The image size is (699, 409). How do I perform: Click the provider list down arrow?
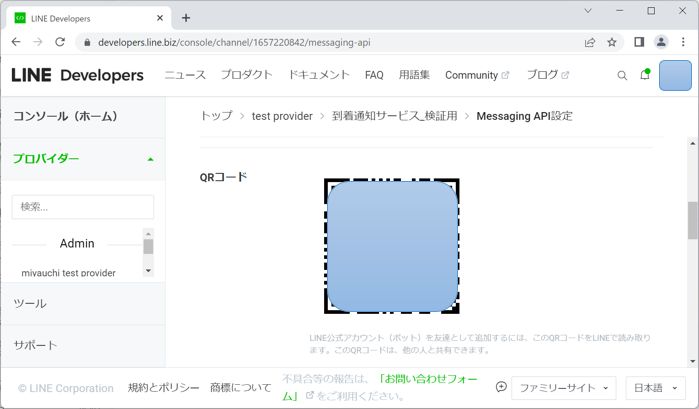point(148,270)
